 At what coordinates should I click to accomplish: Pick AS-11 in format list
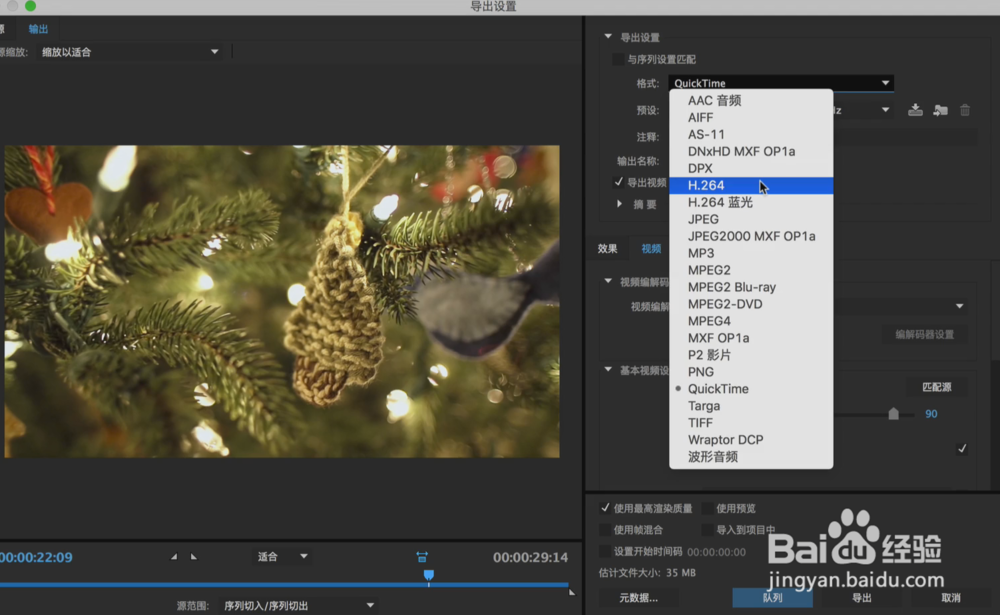pos(751,134)
